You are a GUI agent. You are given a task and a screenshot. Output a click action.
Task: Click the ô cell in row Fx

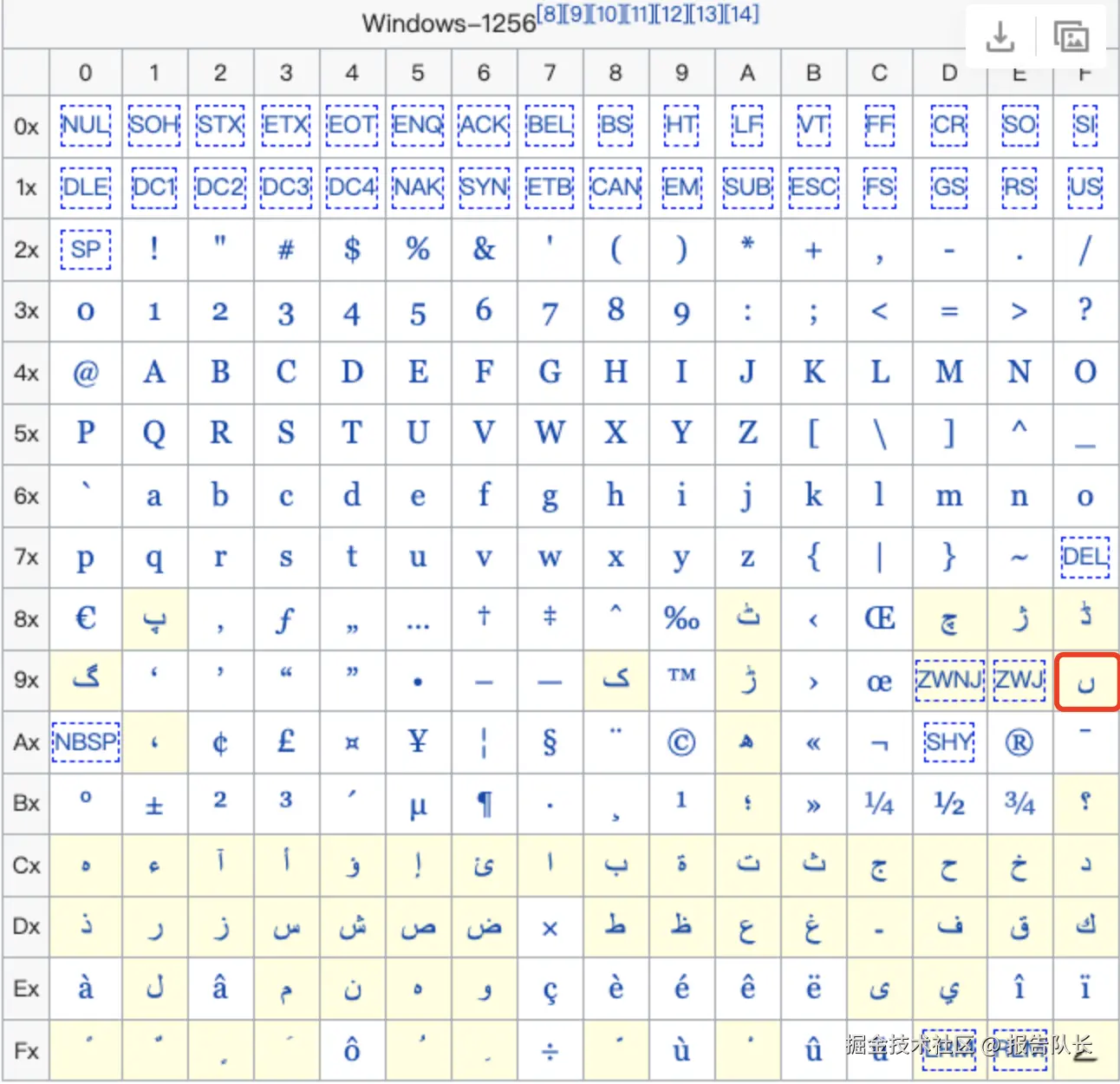tap(352, 1051)
